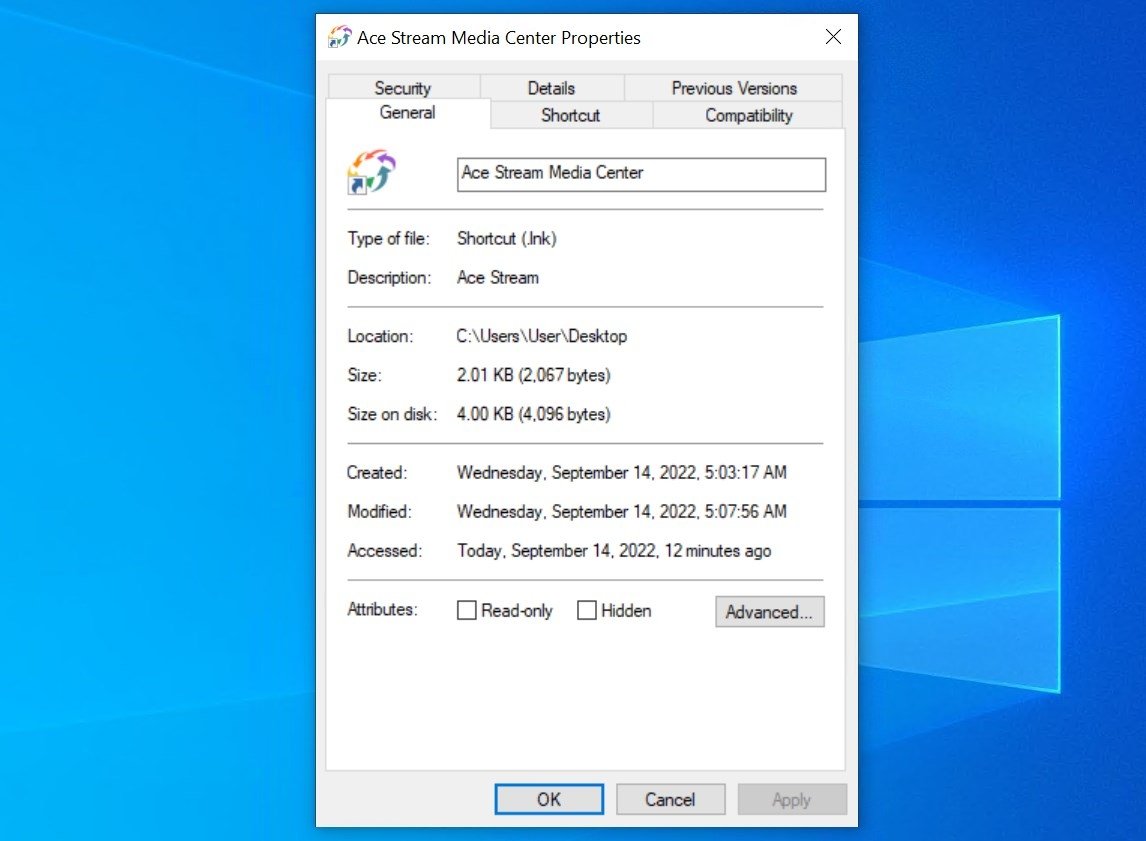Click the 'Accessed:' label
This screenshot has height=841, width=1146.
[384, 551]
